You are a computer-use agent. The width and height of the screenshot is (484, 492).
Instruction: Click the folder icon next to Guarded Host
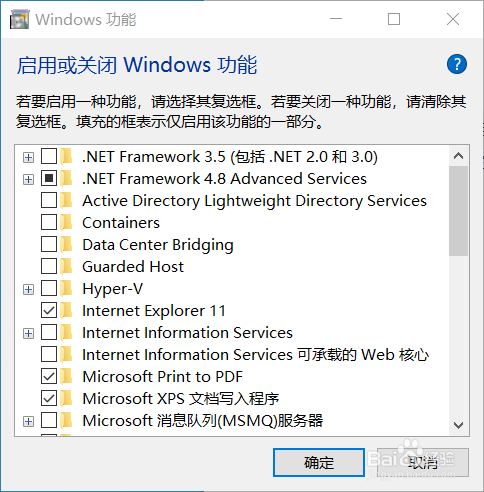coord(67,267)
